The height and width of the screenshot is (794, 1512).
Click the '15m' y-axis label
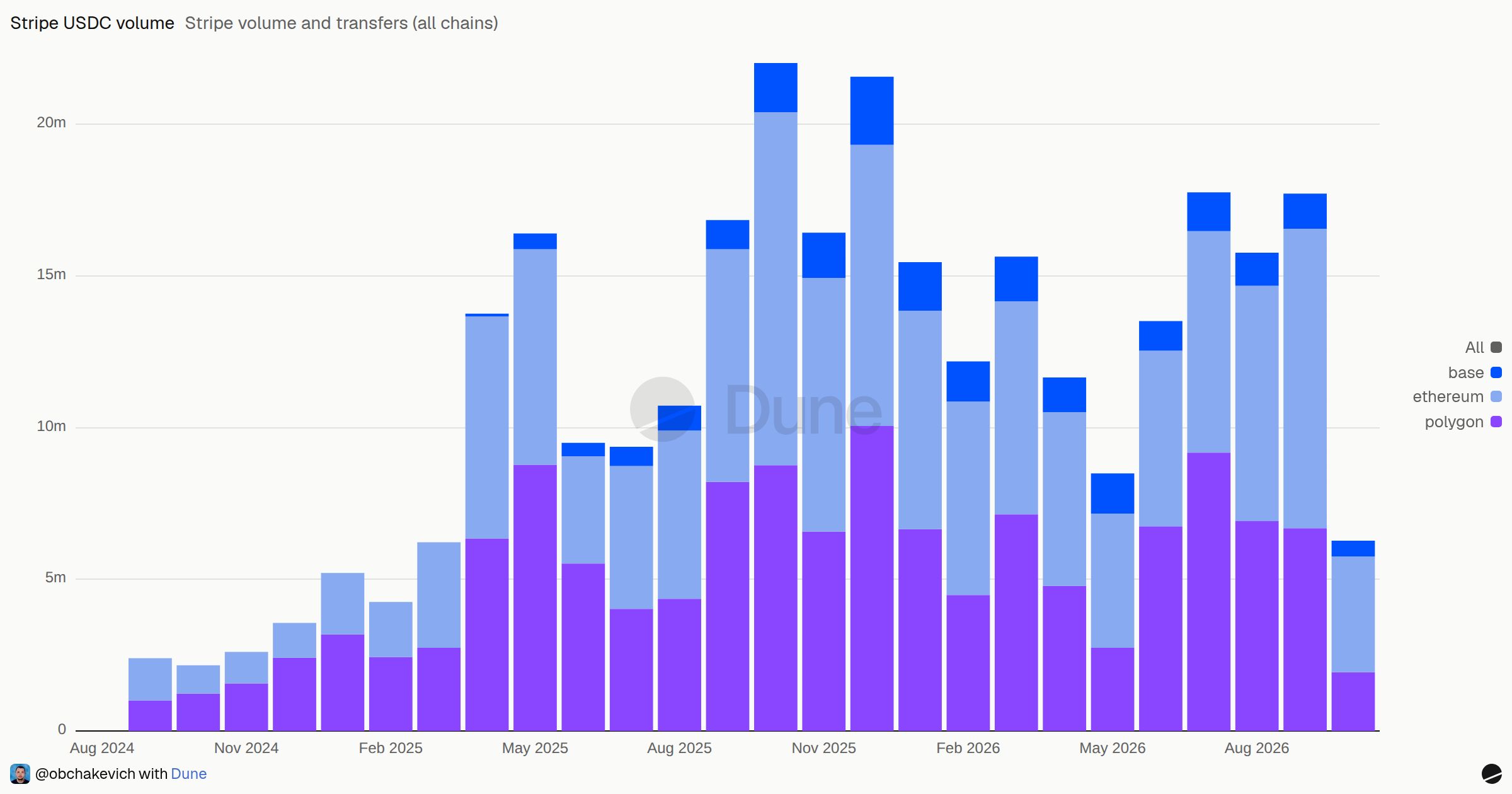point(51,274)
